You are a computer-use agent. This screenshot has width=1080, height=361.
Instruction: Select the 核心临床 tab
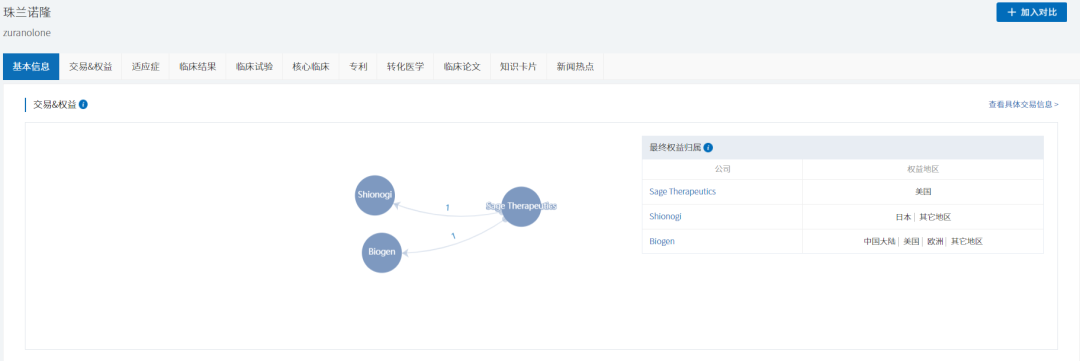pos(311,67)
